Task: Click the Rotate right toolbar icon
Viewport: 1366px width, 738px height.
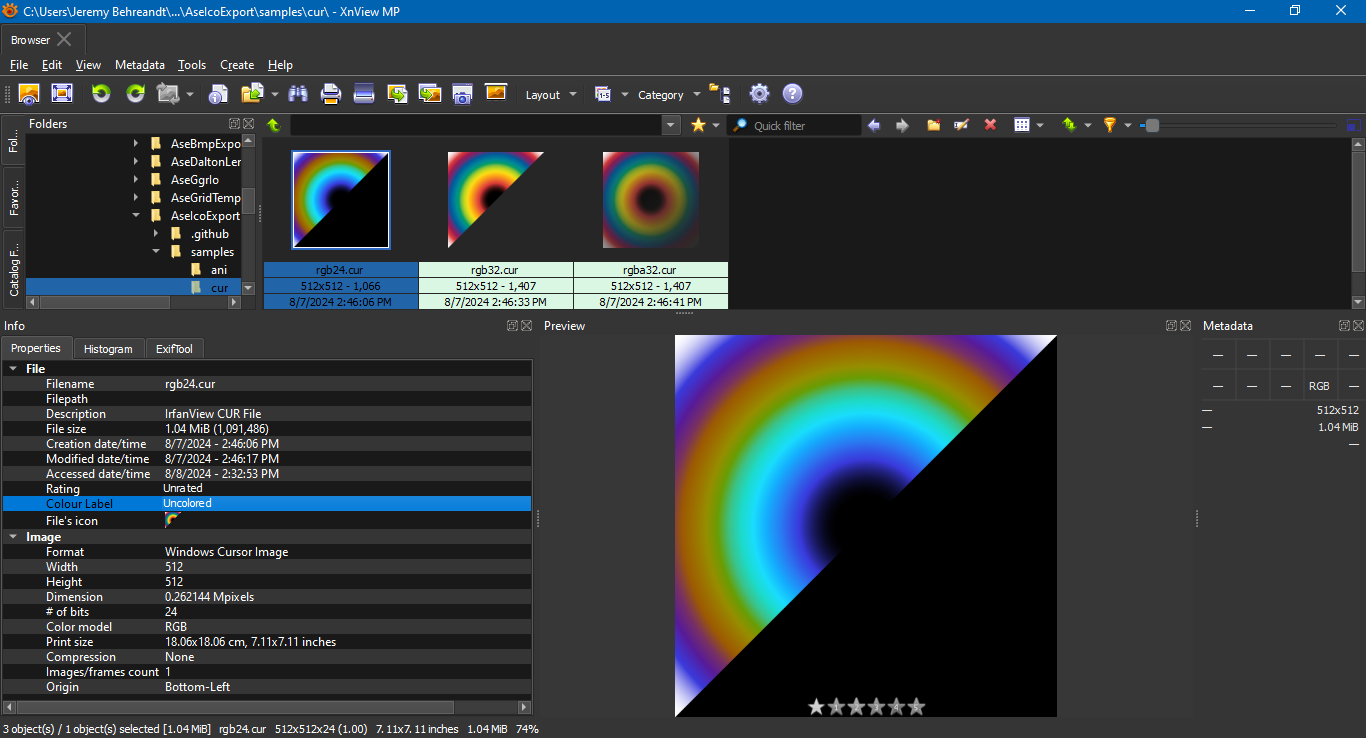Action: (135, 94)
